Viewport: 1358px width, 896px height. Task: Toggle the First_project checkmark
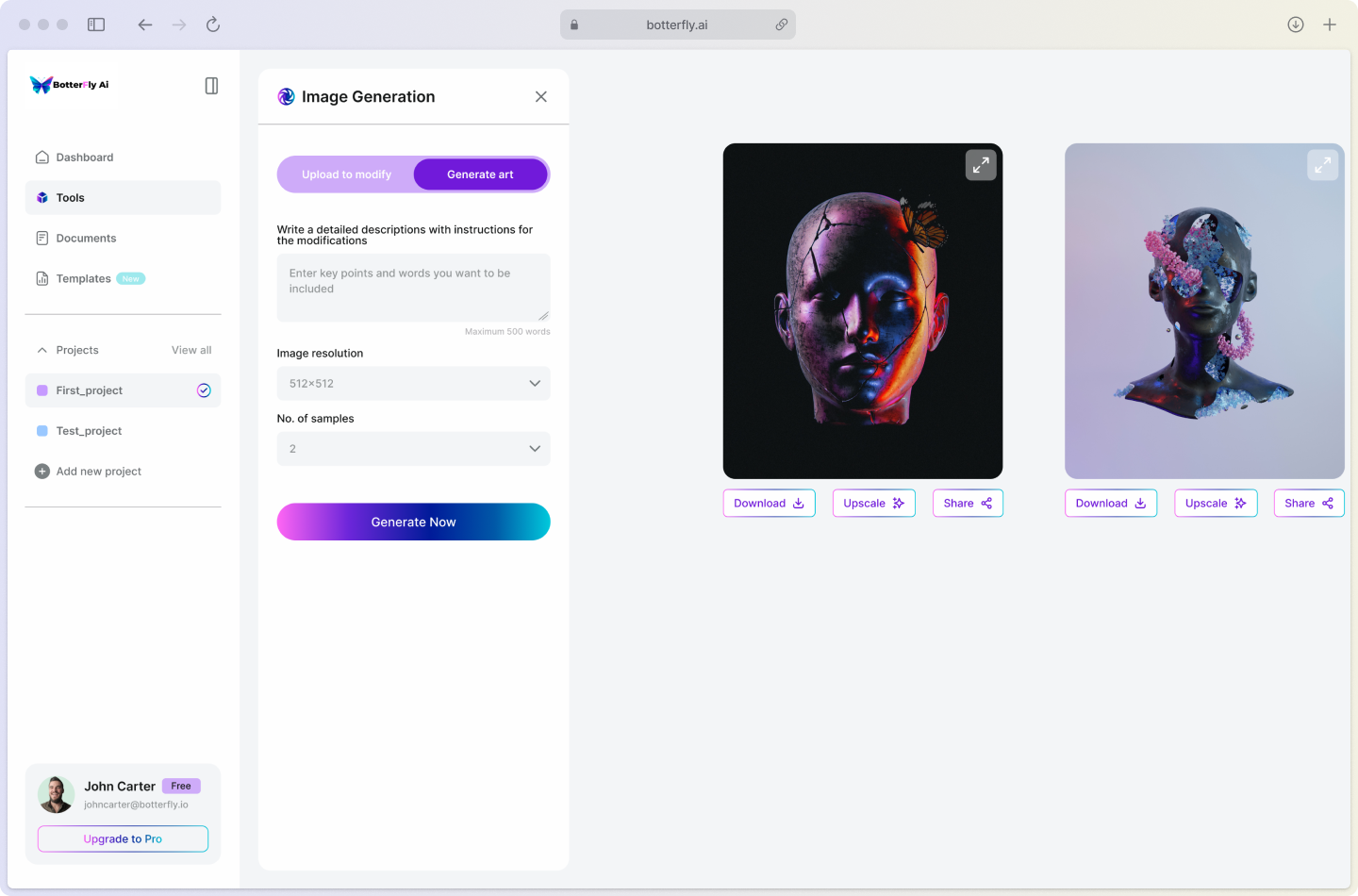coord(204,390)
